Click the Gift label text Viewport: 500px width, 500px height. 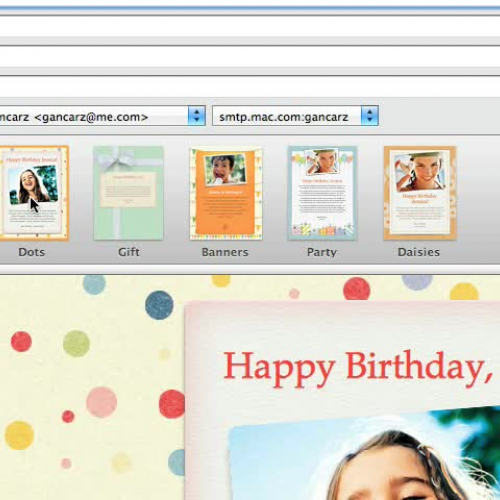click(129, 252)
